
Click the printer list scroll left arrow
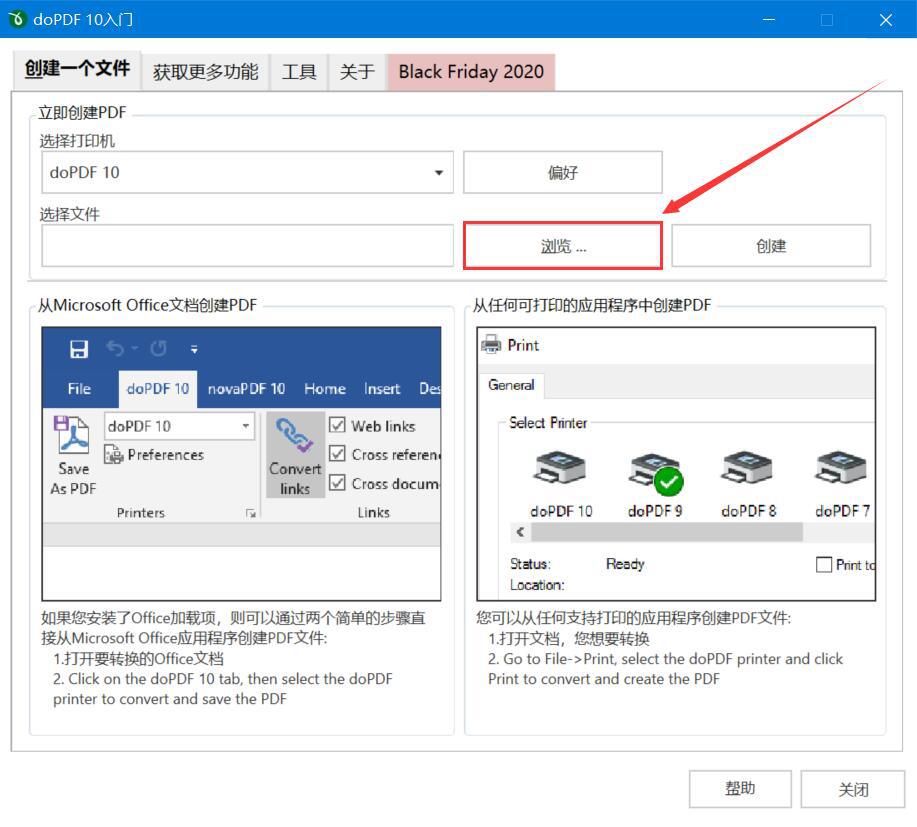pos(520,532)
